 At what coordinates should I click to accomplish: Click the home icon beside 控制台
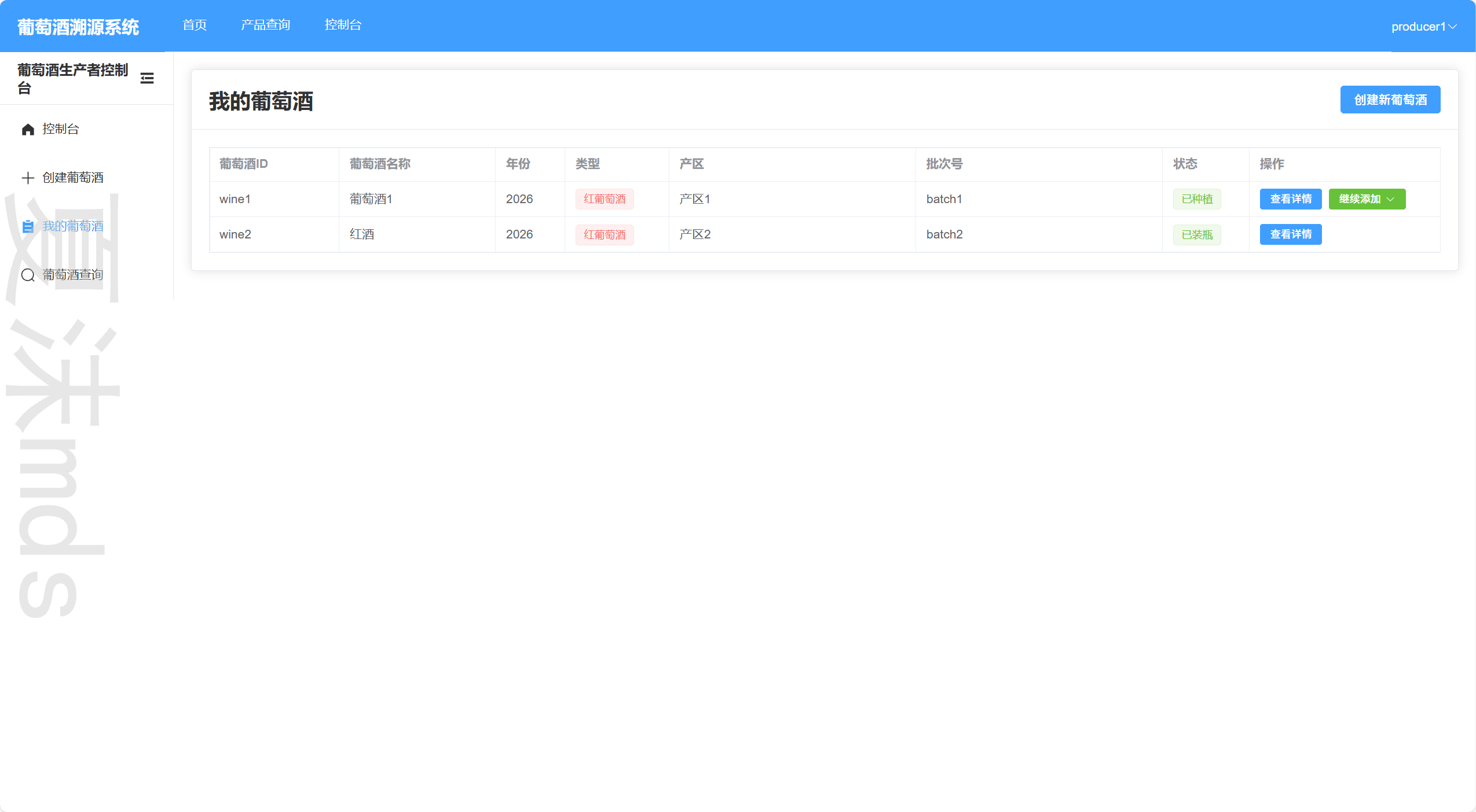pyautogui.click(x=28, y=129)
